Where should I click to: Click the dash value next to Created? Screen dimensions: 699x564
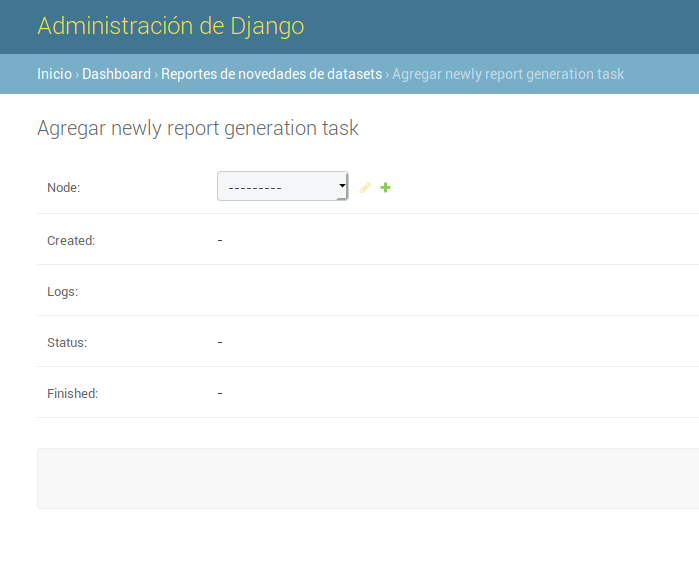220,241
